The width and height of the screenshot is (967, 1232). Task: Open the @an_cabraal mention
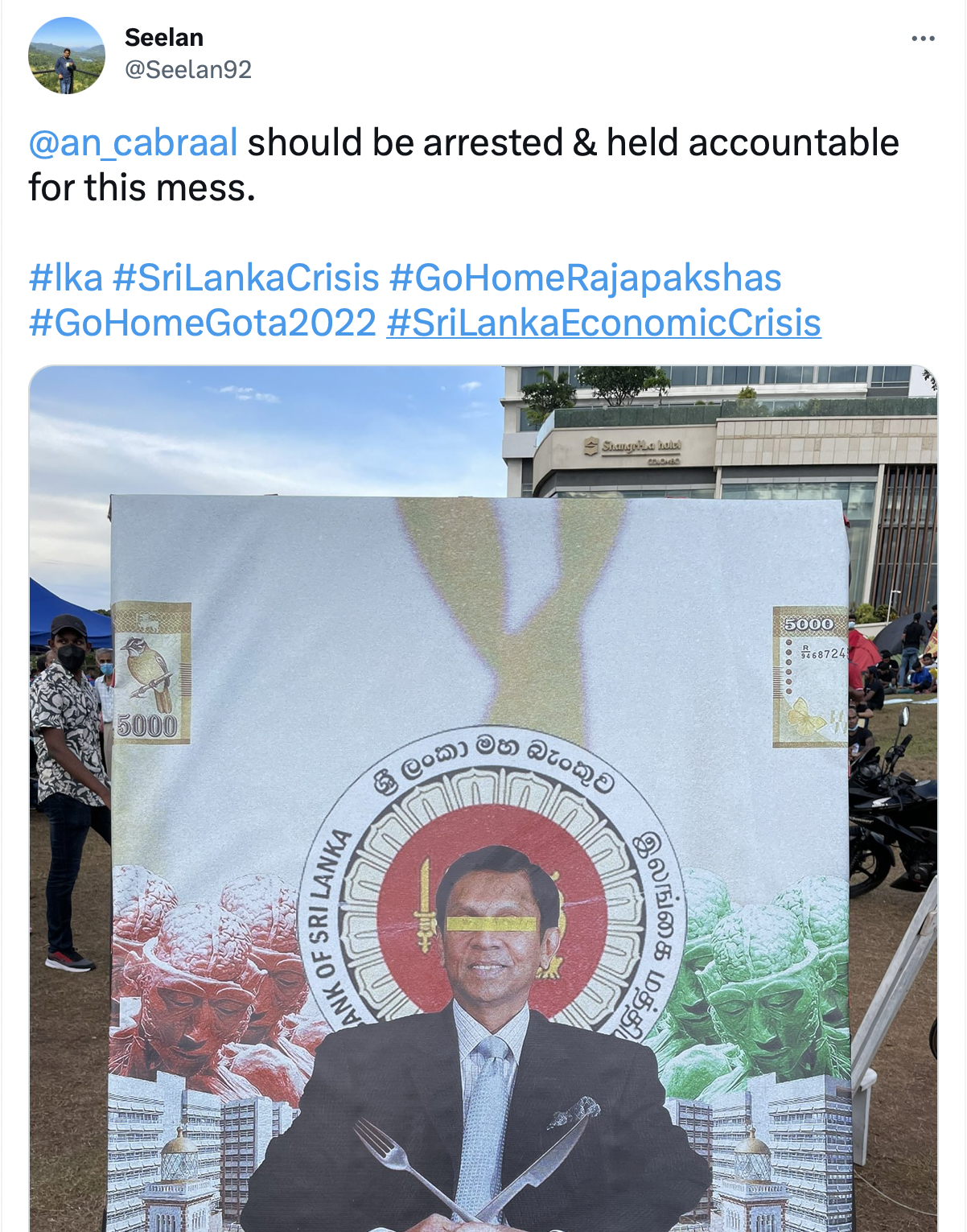[x=133, y=143]
